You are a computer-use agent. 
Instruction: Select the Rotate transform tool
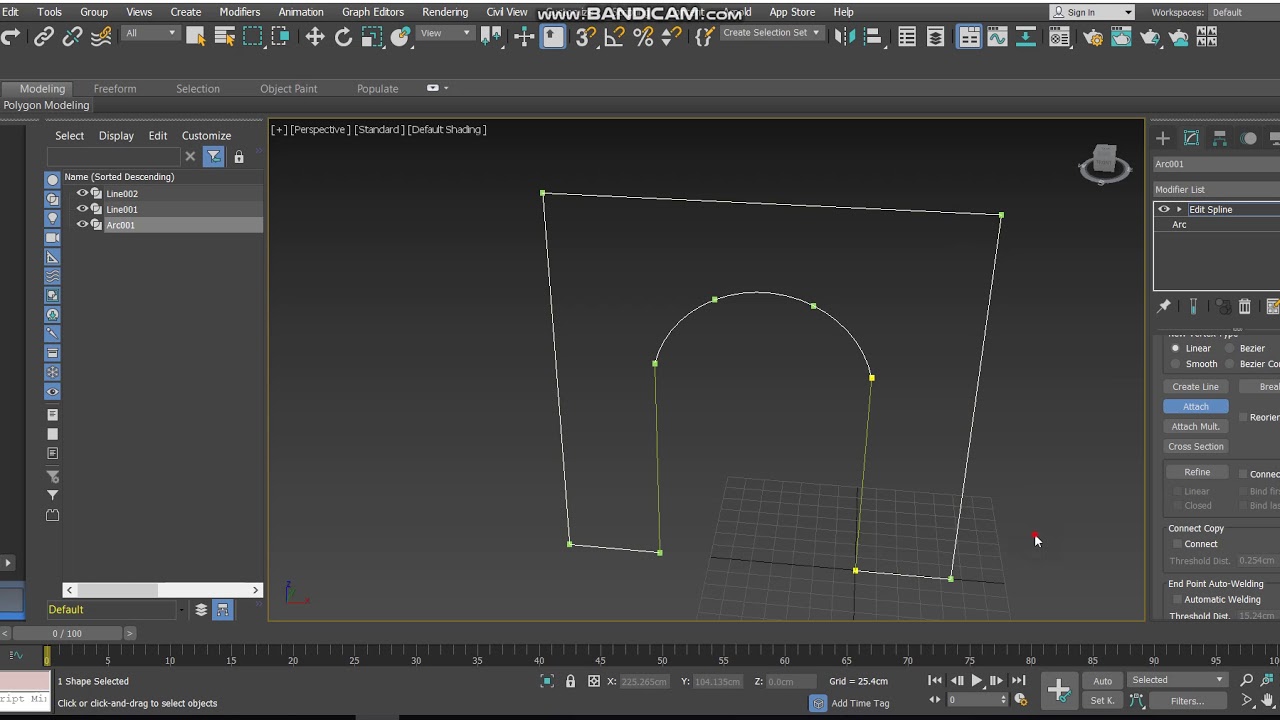343,37
